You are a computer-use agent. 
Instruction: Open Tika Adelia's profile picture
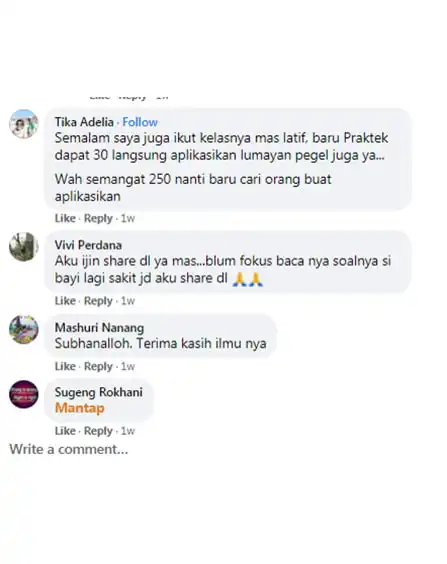coord(23,124)
